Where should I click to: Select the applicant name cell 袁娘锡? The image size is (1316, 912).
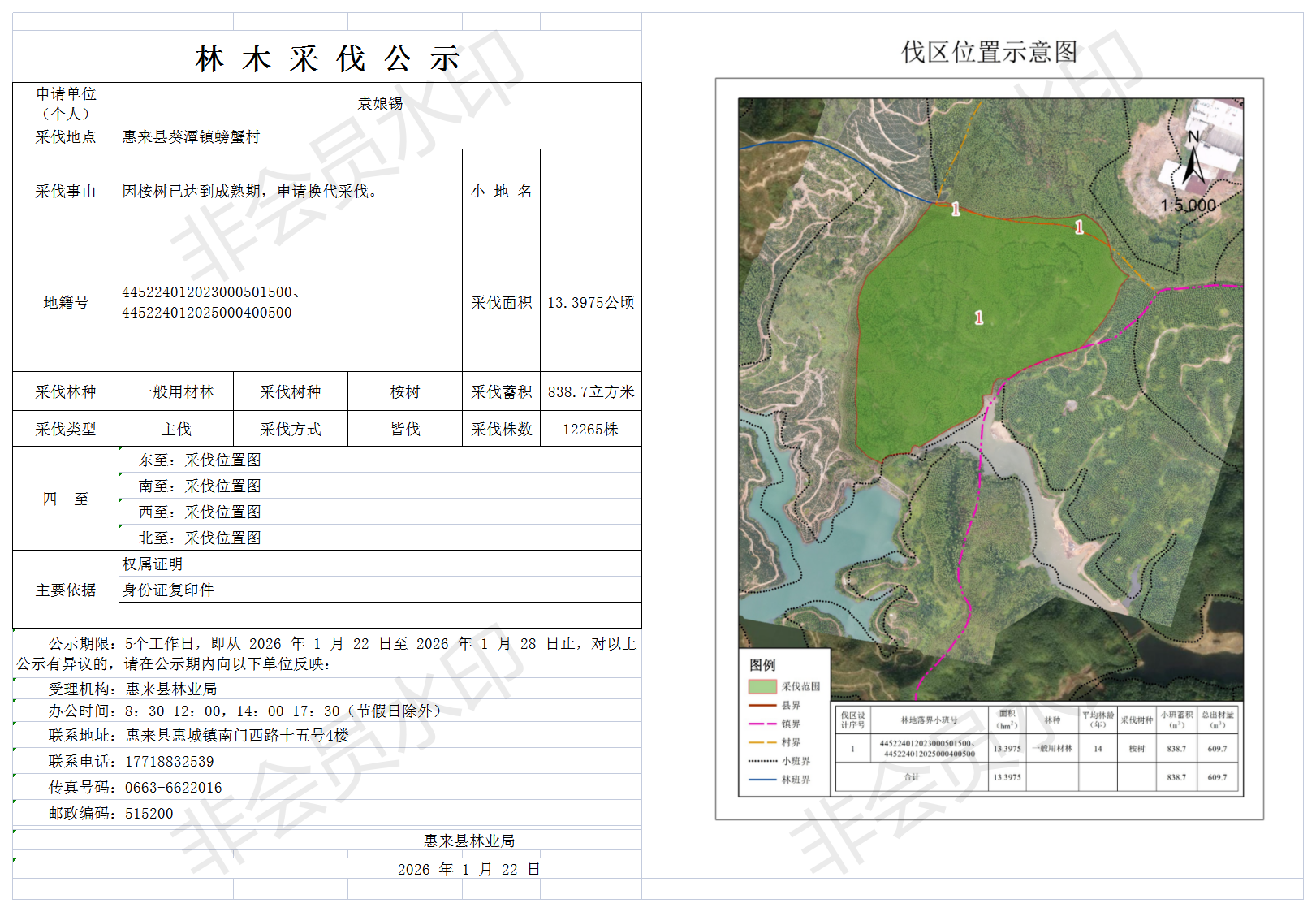[x=380, y=103]
